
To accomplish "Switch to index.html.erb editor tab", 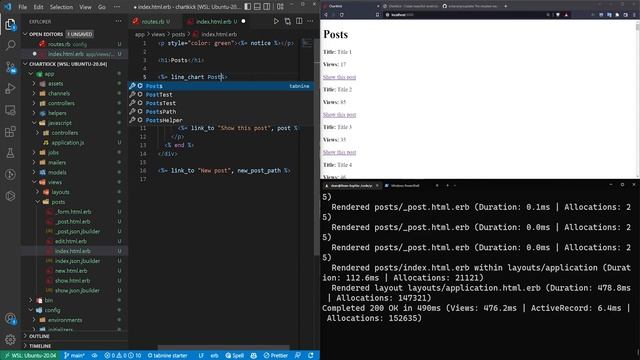I will tap(217, 21).
